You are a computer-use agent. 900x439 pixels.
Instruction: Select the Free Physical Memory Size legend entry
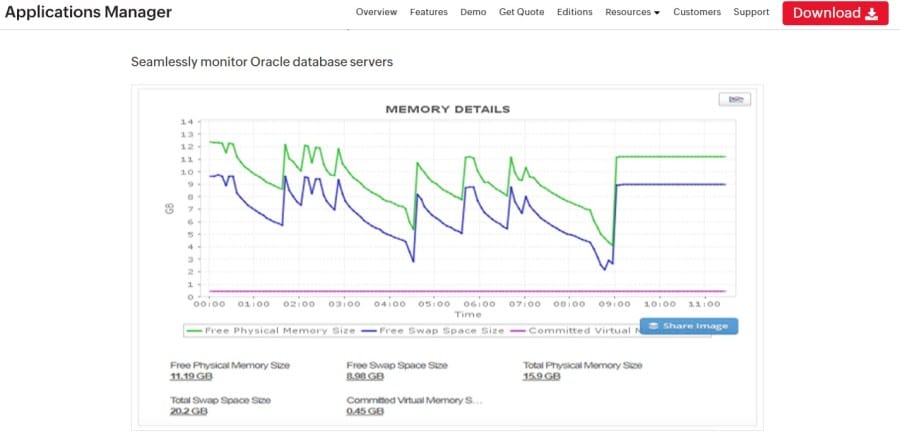(271, 331)
